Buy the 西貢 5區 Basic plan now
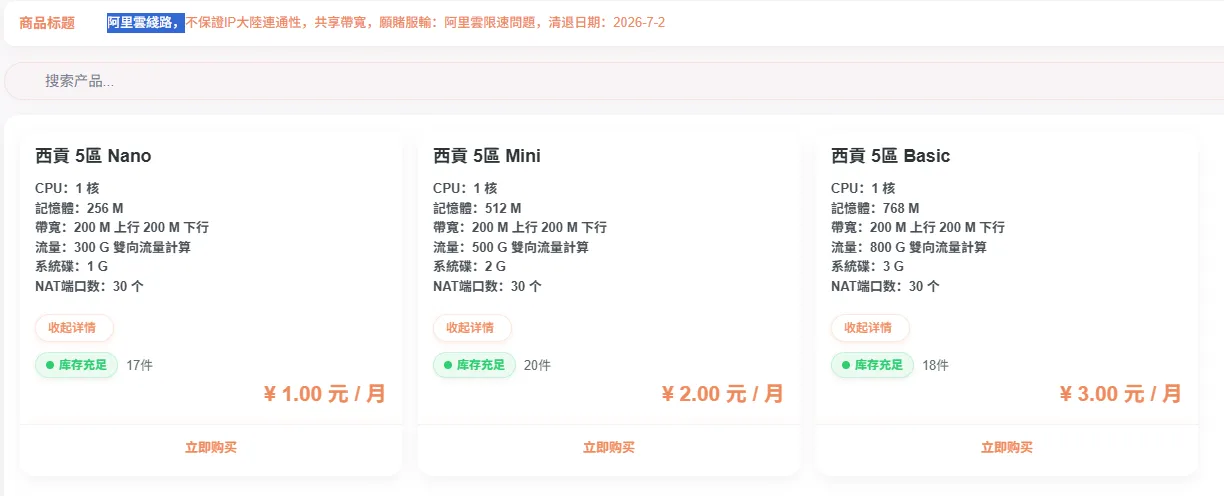This screenshot has height=496, width=1224. click(x=1007, y=448)
